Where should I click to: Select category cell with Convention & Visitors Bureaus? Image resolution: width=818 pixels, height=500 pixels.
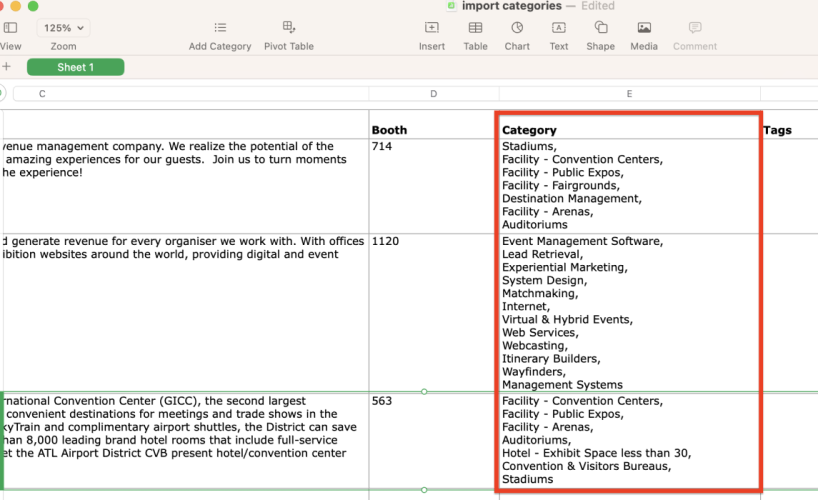click(x=629, y=441)
